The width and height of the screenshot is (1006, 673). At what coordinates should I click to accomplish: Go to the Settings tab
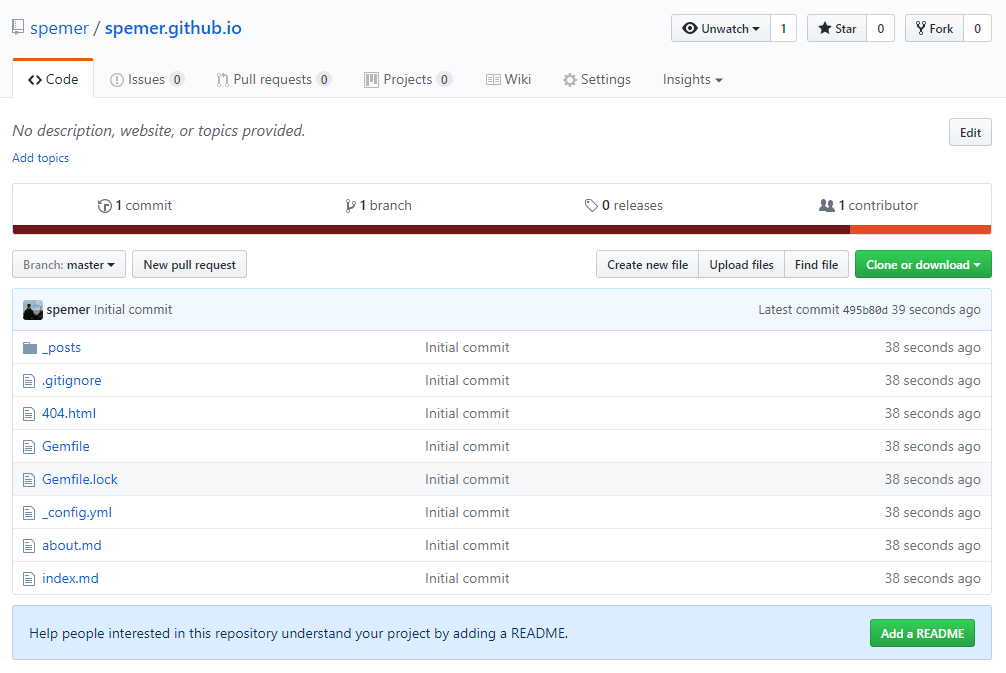click(x=597, y=80)
